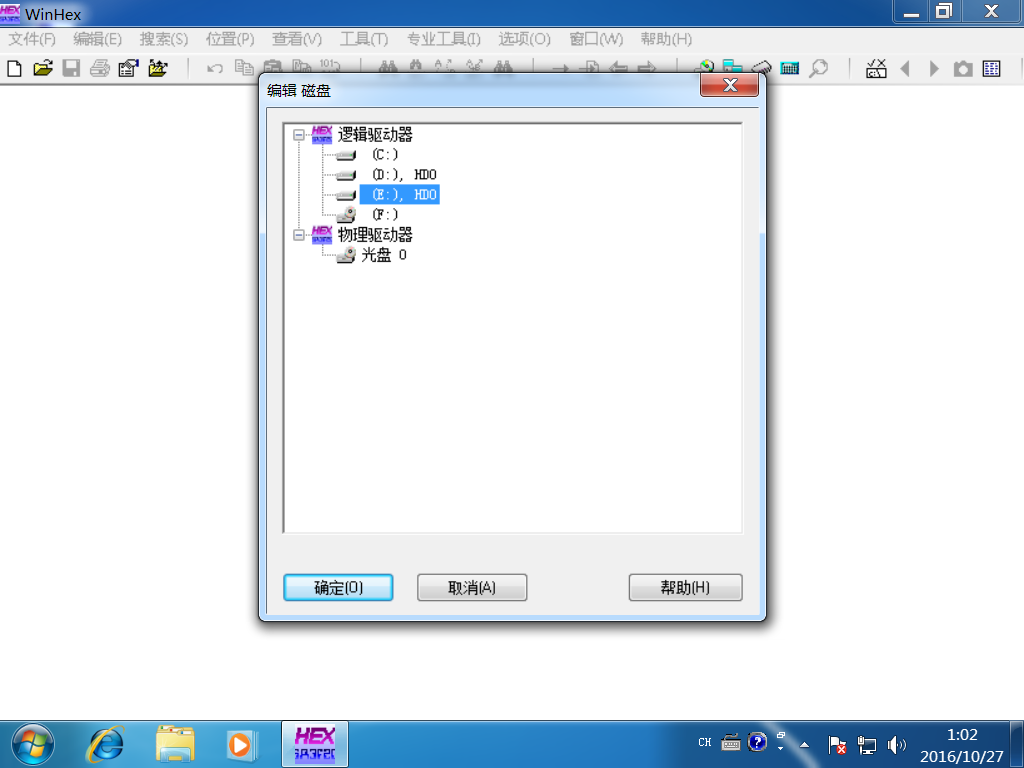Viewport: 1024px width, 768px height.
Task: Click the WinHex taskbar button
Action: click(x=315, y=744)
